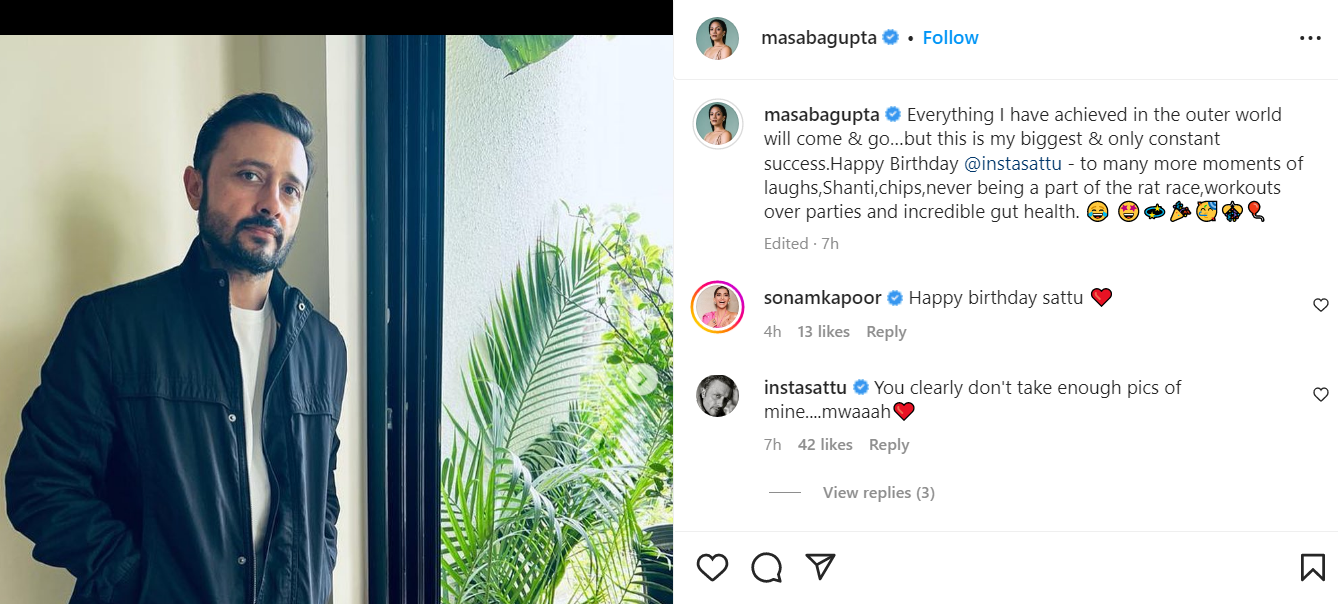Reply to instasattu's comment
1338x604 pixels.
(x=888, y=445)
